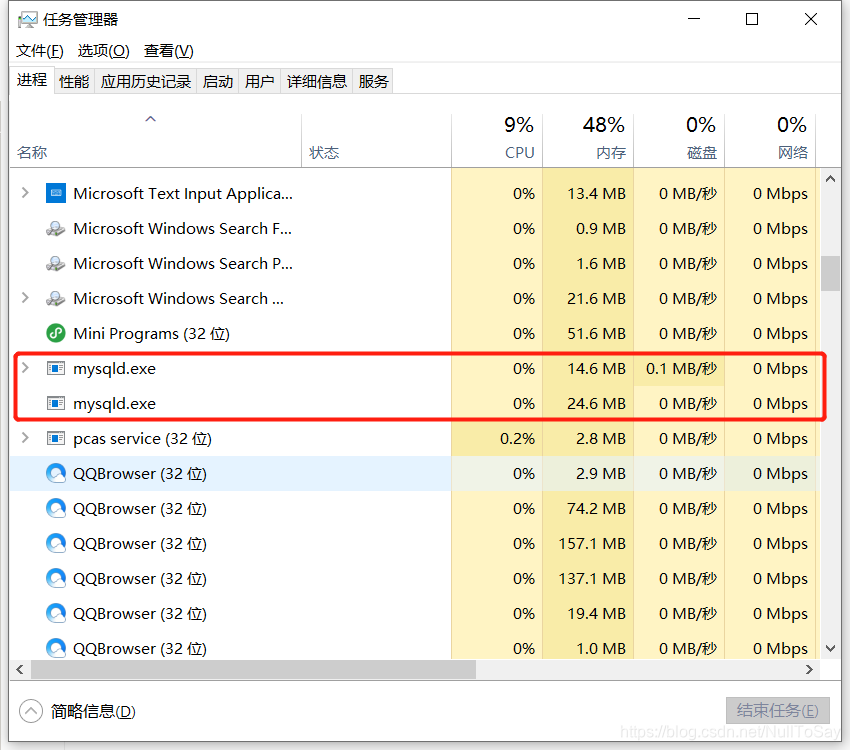Image resolution: width=850 pixels, height=750 pixels.
Task: Click the mysqld.exe icon with 24.6 MB memory
Action: pos(56,403)
